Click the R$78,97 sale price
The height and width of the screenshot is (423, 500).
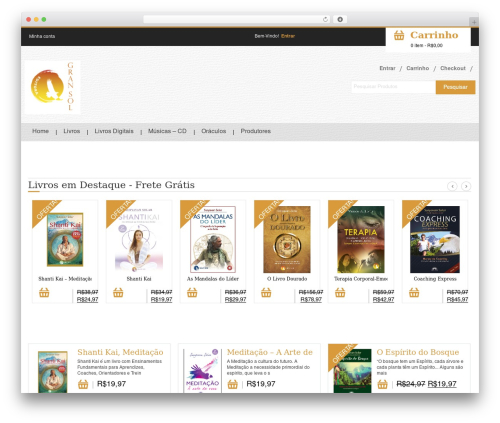[x=311, y=300]
